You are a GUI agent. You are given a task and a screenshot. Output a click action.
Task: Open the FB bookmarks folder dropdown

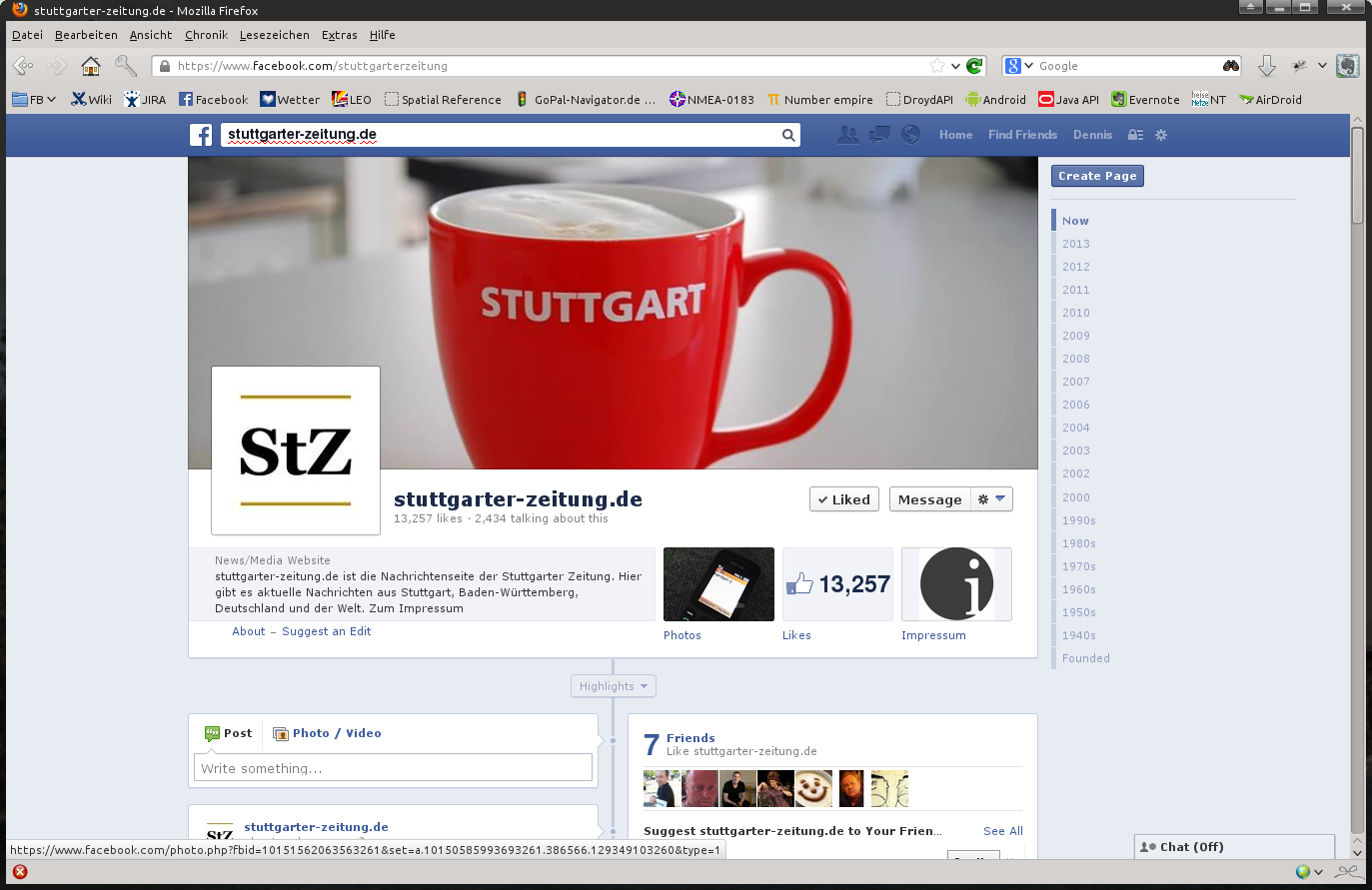coord(34,100)
